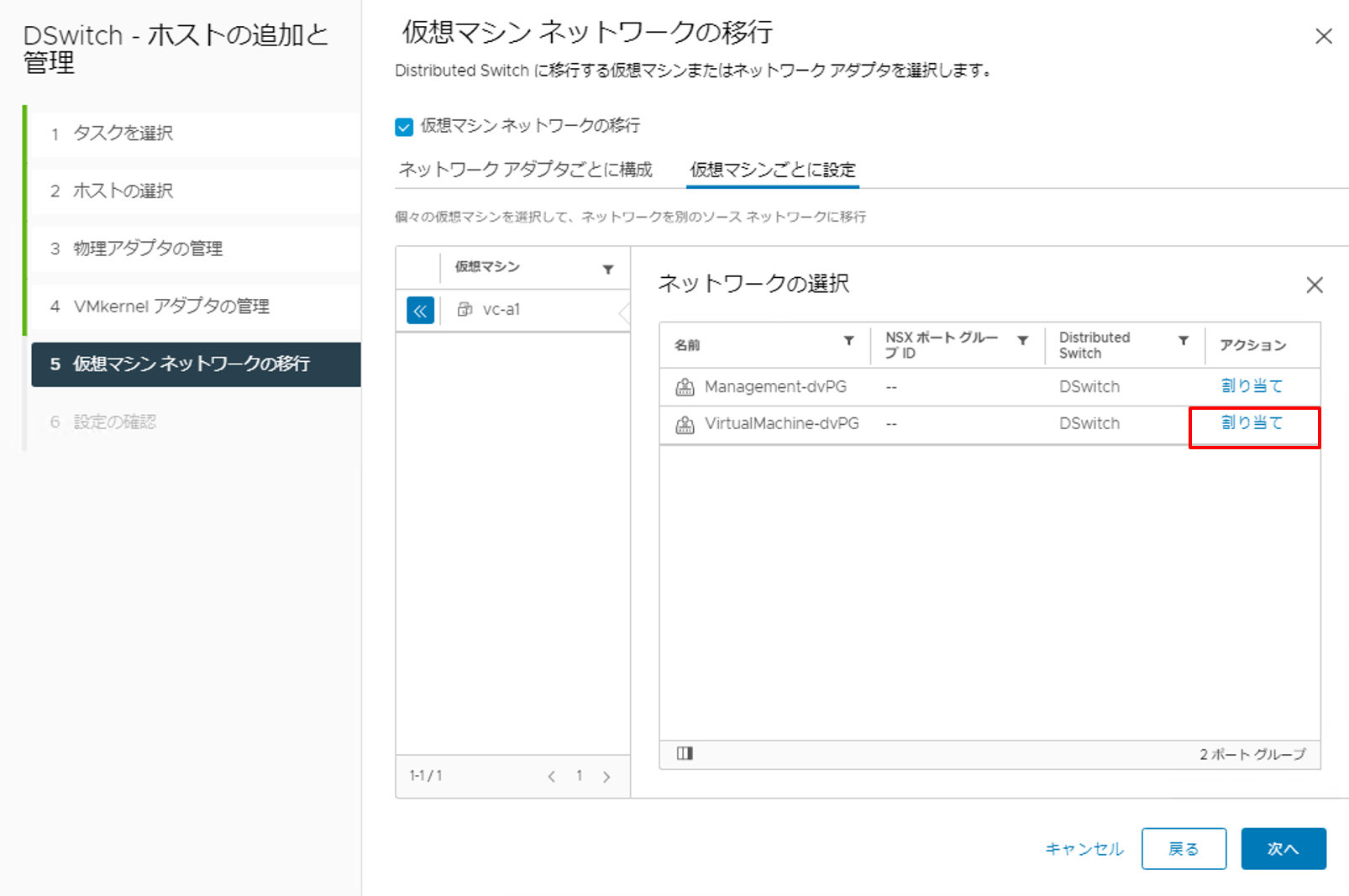Assign Management-dvPG with 割り当て link
1349x896 pixels.
click(x=1252, y=386)
